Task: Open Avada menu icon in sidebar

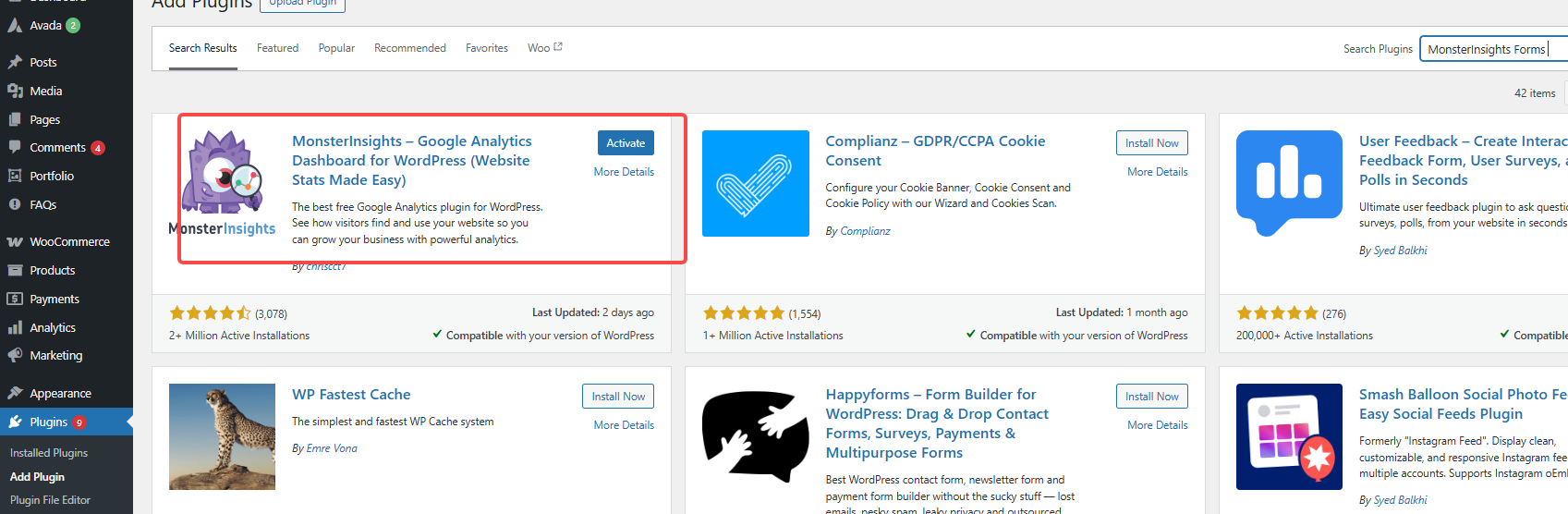Action: (15, 25)
